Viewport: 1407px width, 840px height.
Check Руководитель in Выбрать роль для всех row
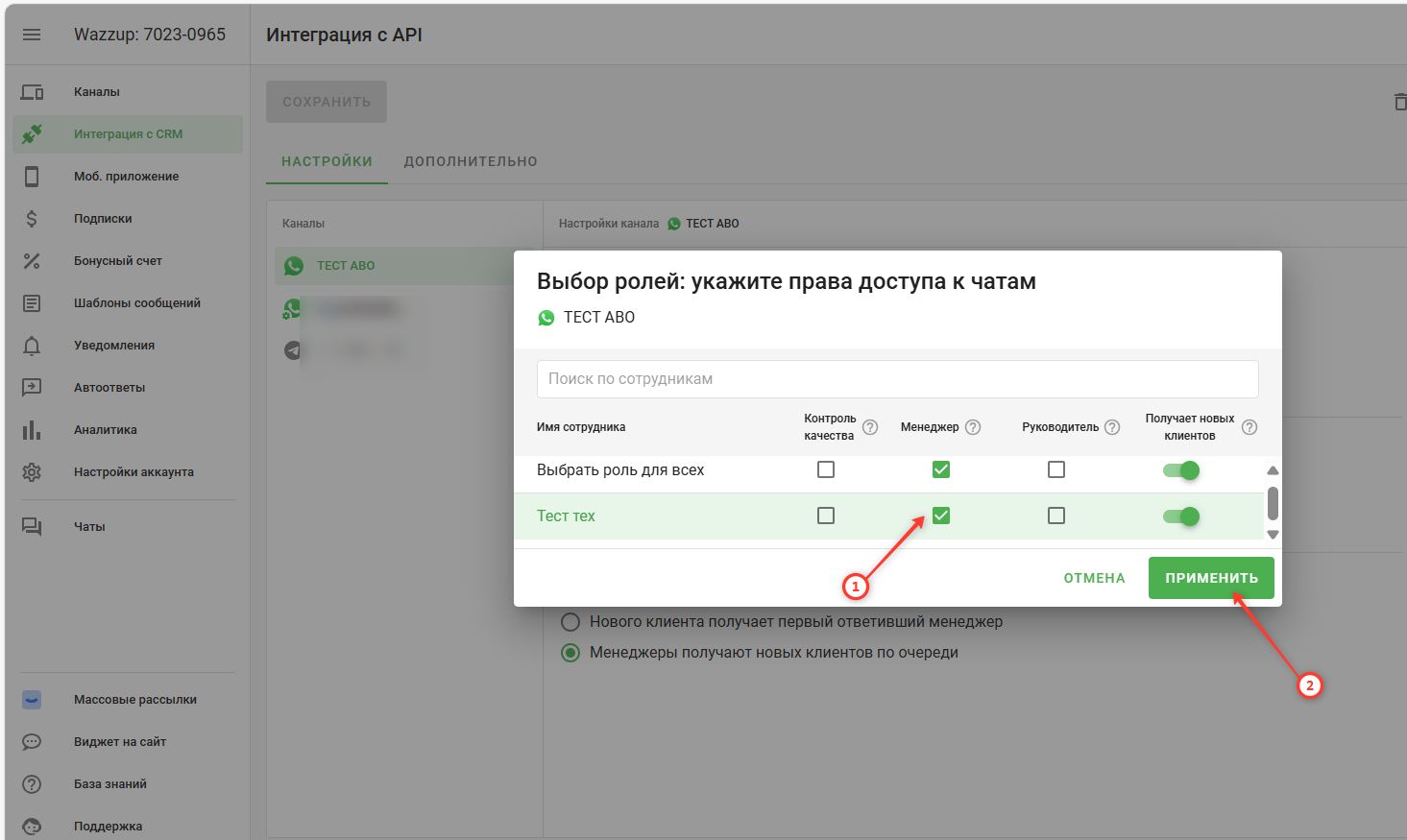click(x=1056, y=469)
